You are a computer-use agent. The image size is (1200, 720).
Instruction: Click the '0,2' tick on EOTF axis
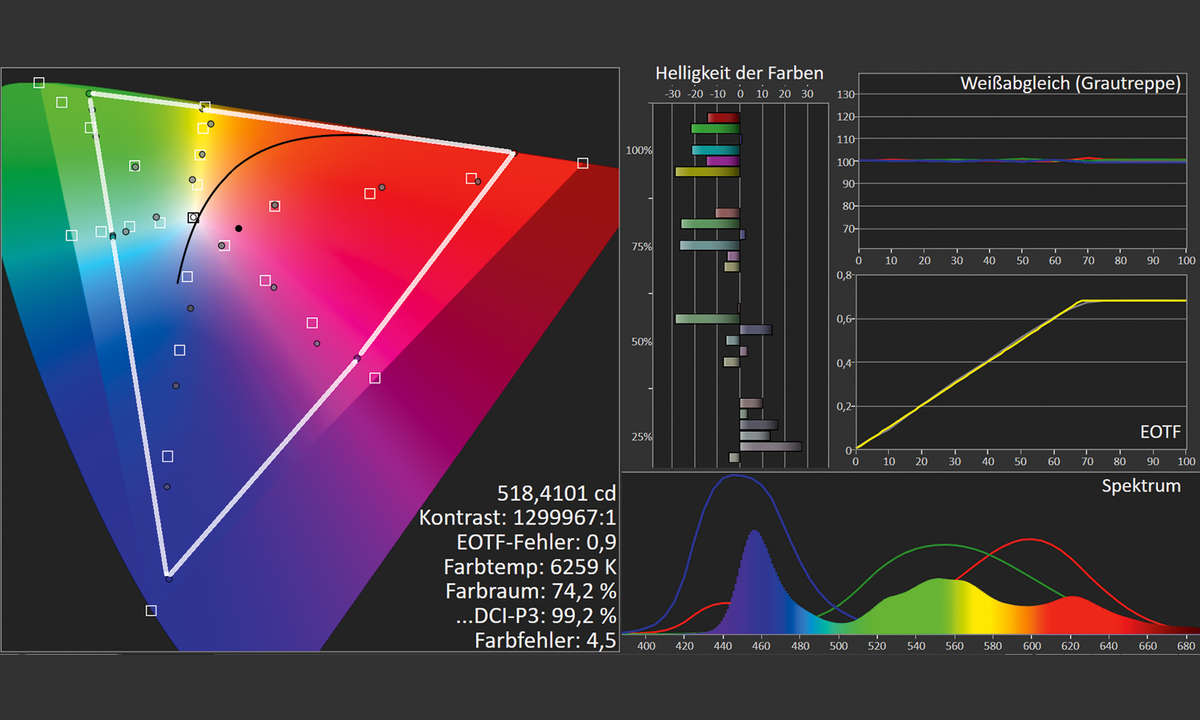coord(844,406)
